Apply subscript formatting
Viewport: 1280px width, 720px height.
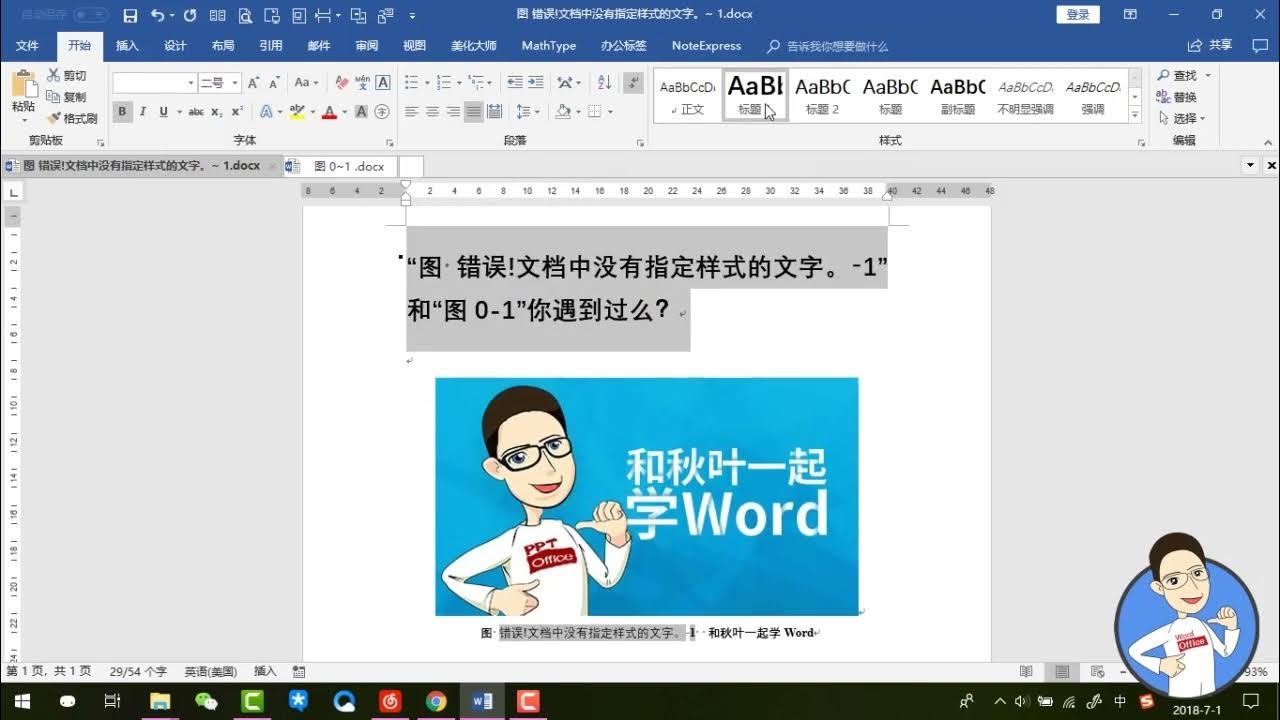(217, 112)
